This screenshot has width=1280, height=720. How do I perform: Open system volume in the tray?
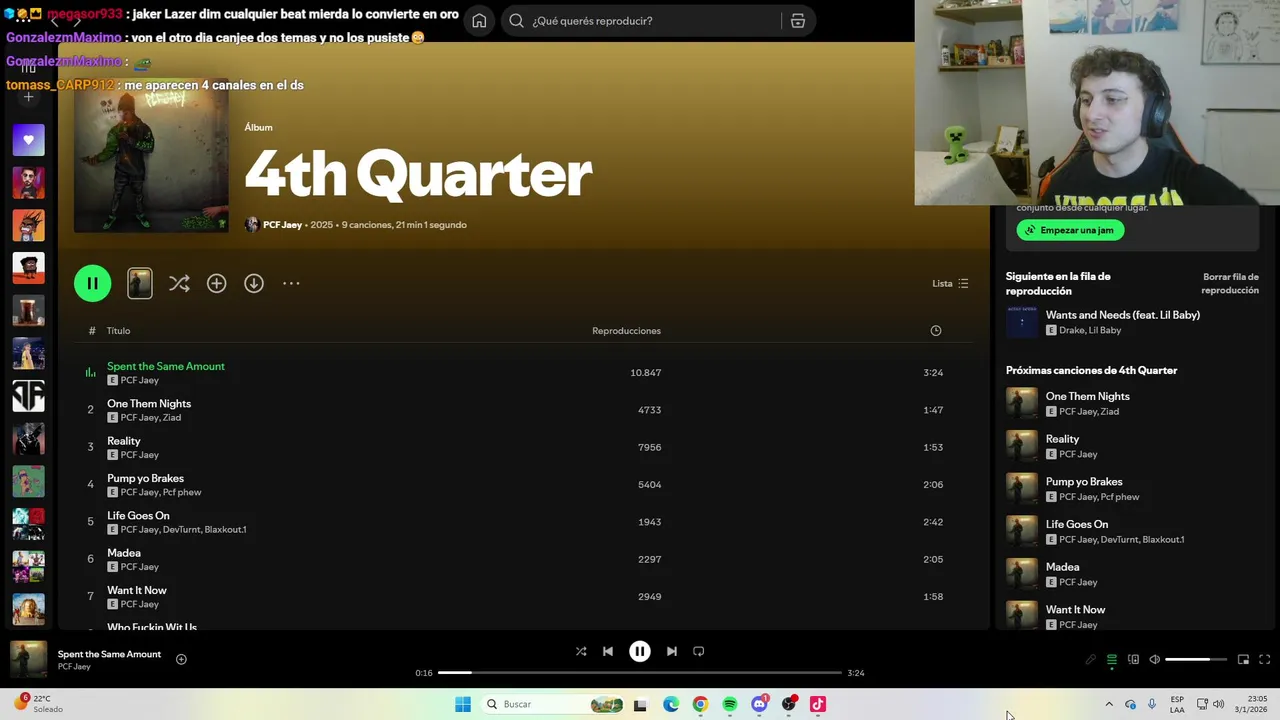[1218, 704]
